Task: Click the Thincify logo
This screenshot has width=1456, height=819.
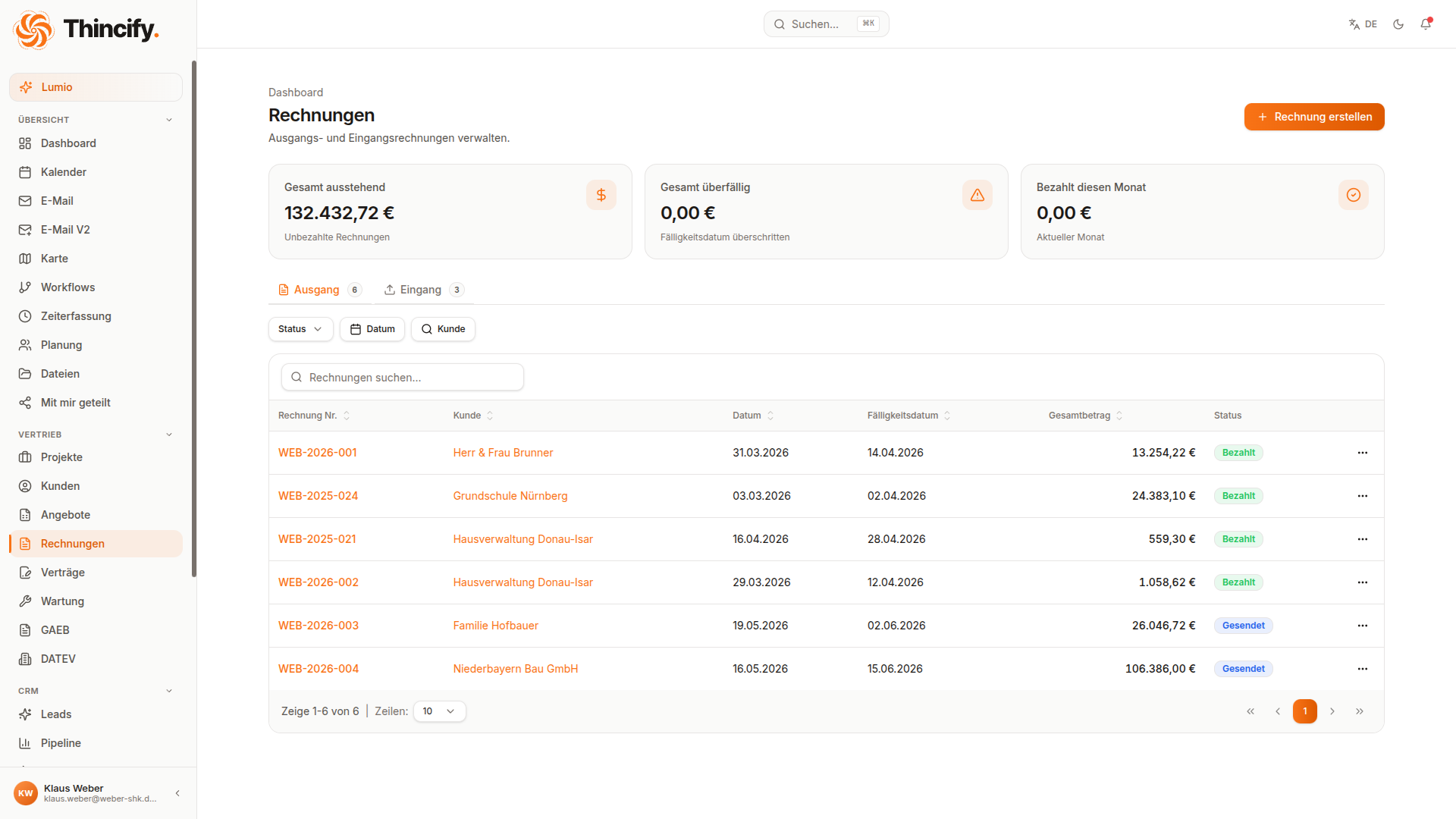Action: tap(86, 30)
